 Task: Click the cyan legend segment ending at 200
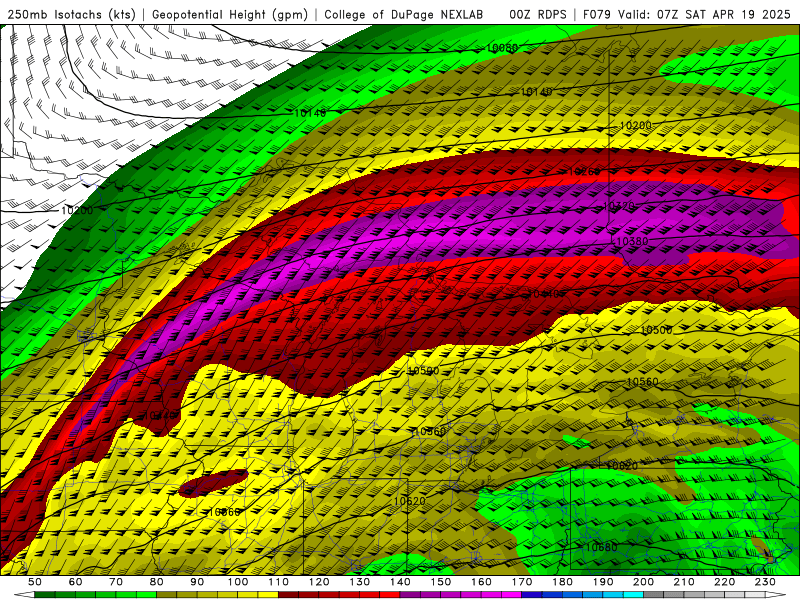[x=633, y=595]
